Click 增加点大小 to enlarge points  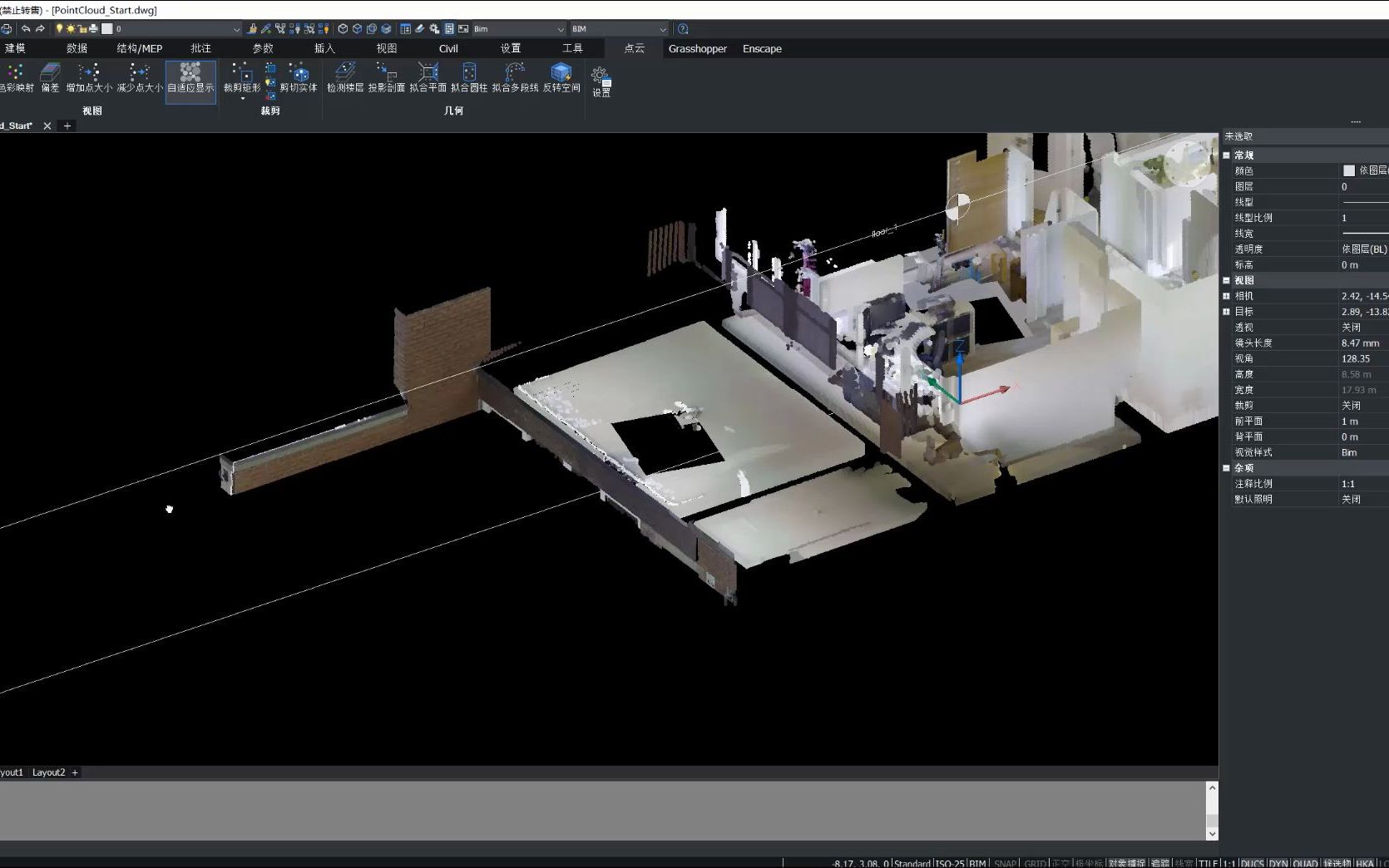click(x=88, y=81)
